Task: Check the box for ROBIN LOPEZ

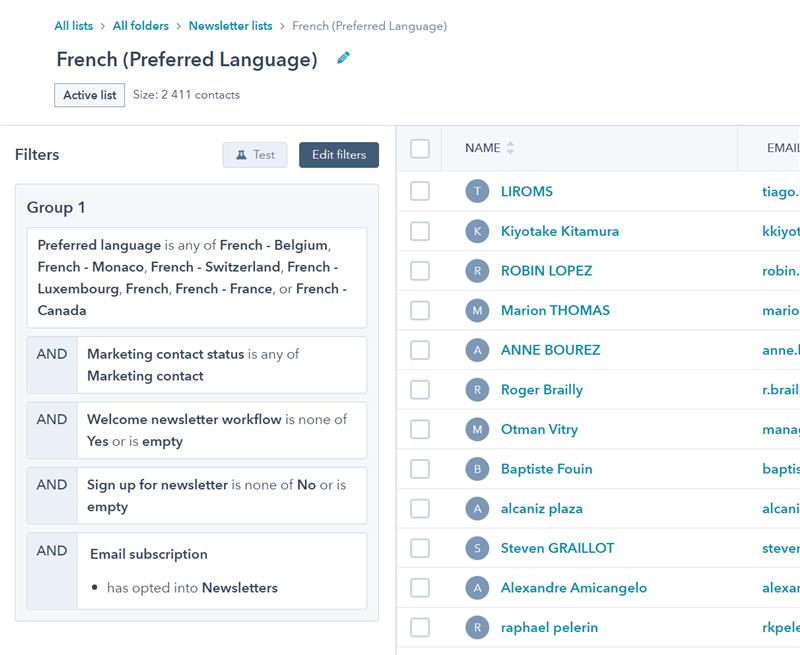Action: coord(420,271)
